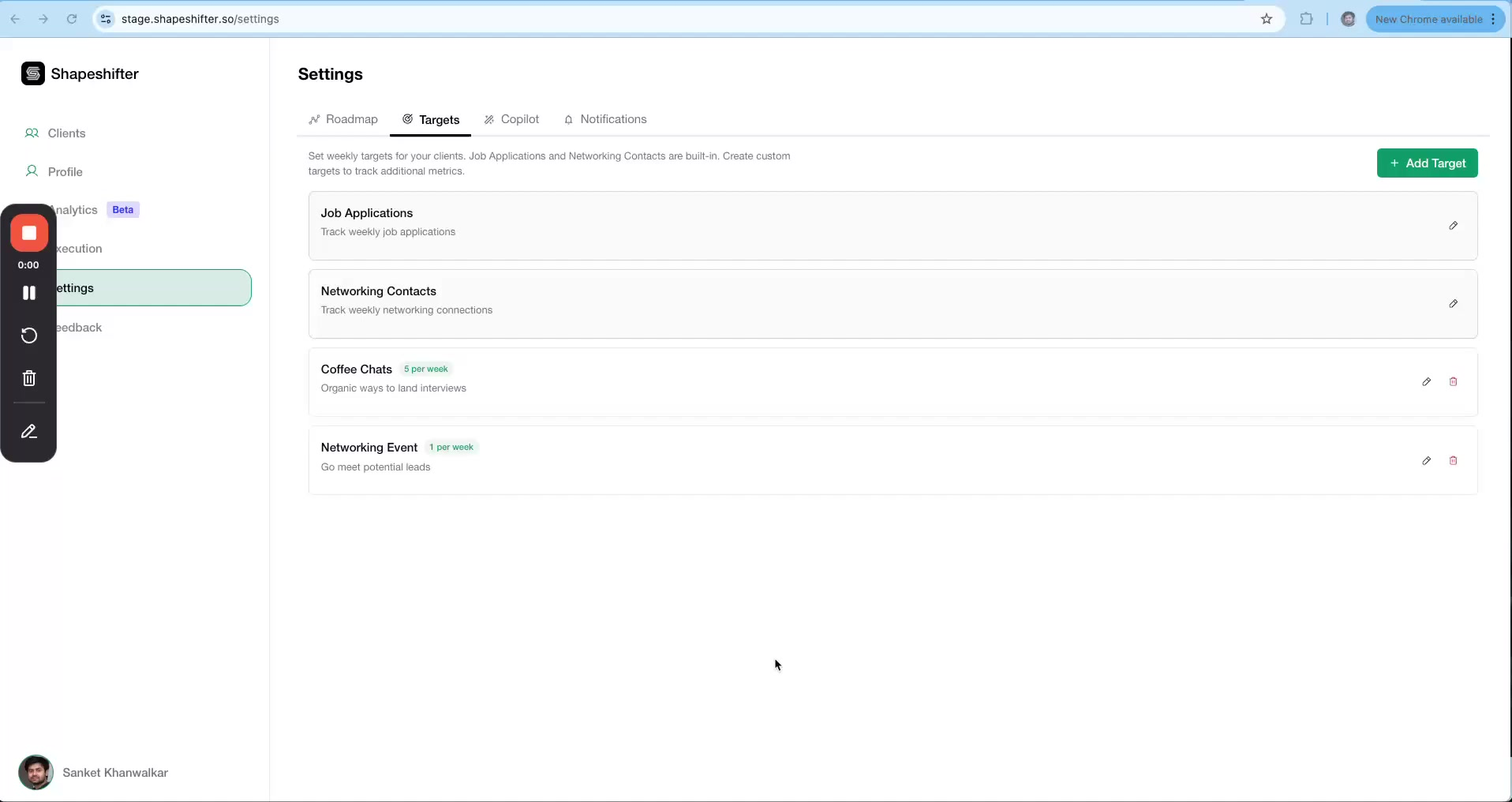Viewport: 1512px width, 802px height.
Task: Edit the Networking Event target
Action: [x=1426, y=461]
